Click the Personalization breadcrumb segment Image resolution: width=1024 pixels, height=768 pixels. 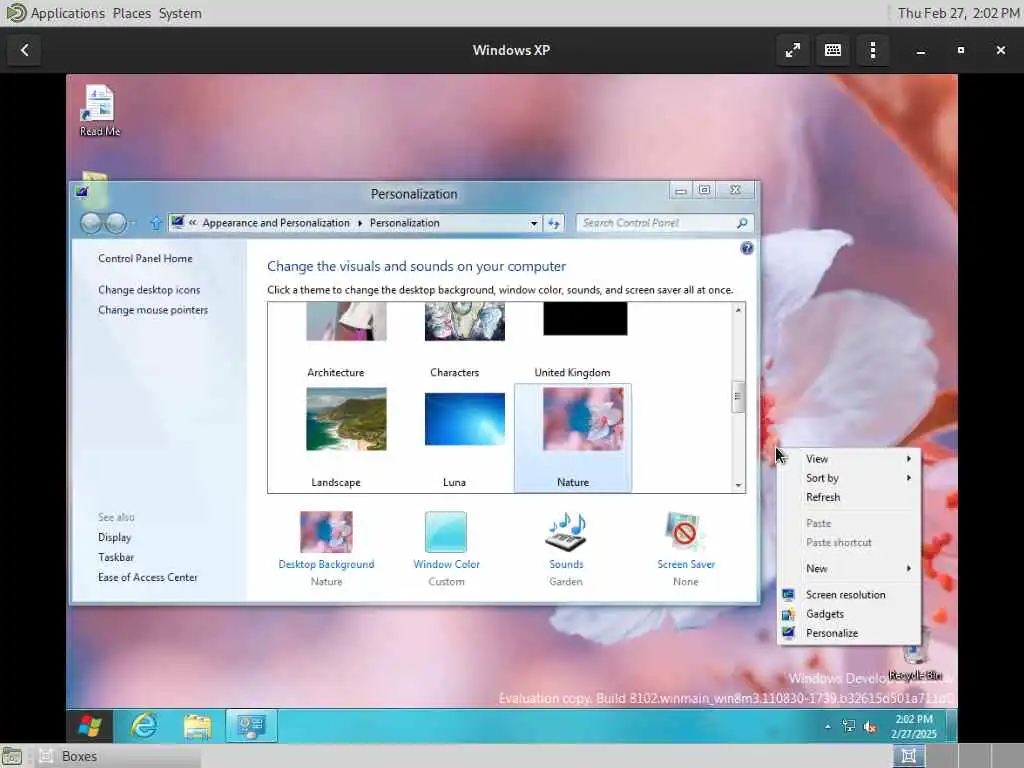click(x=404, y=223)
